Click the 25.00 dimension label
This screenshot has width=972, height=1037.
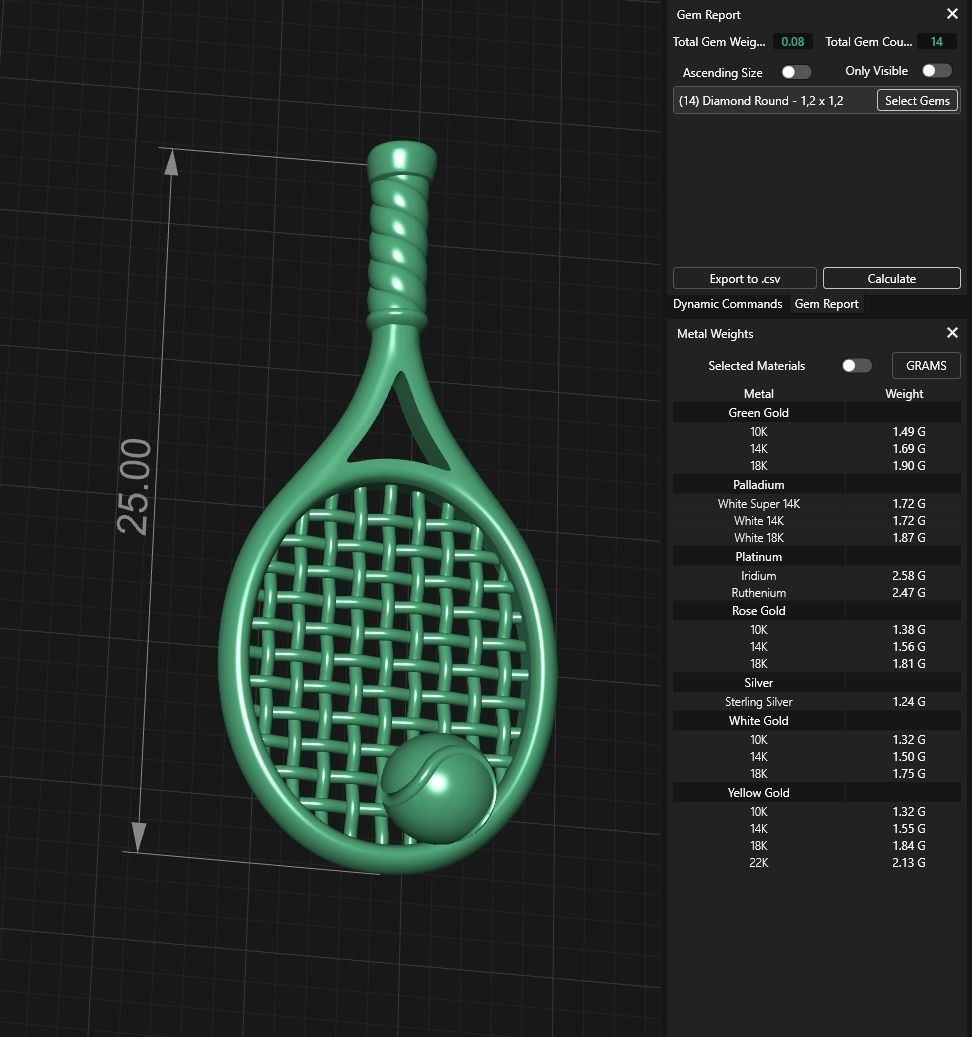[x=134, y=487]
